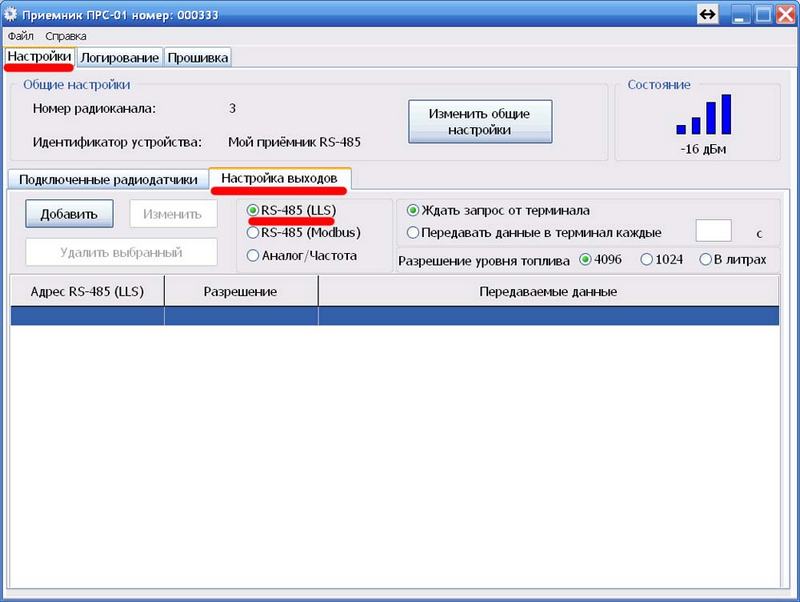Open the Справка menu

pos(66,36)
